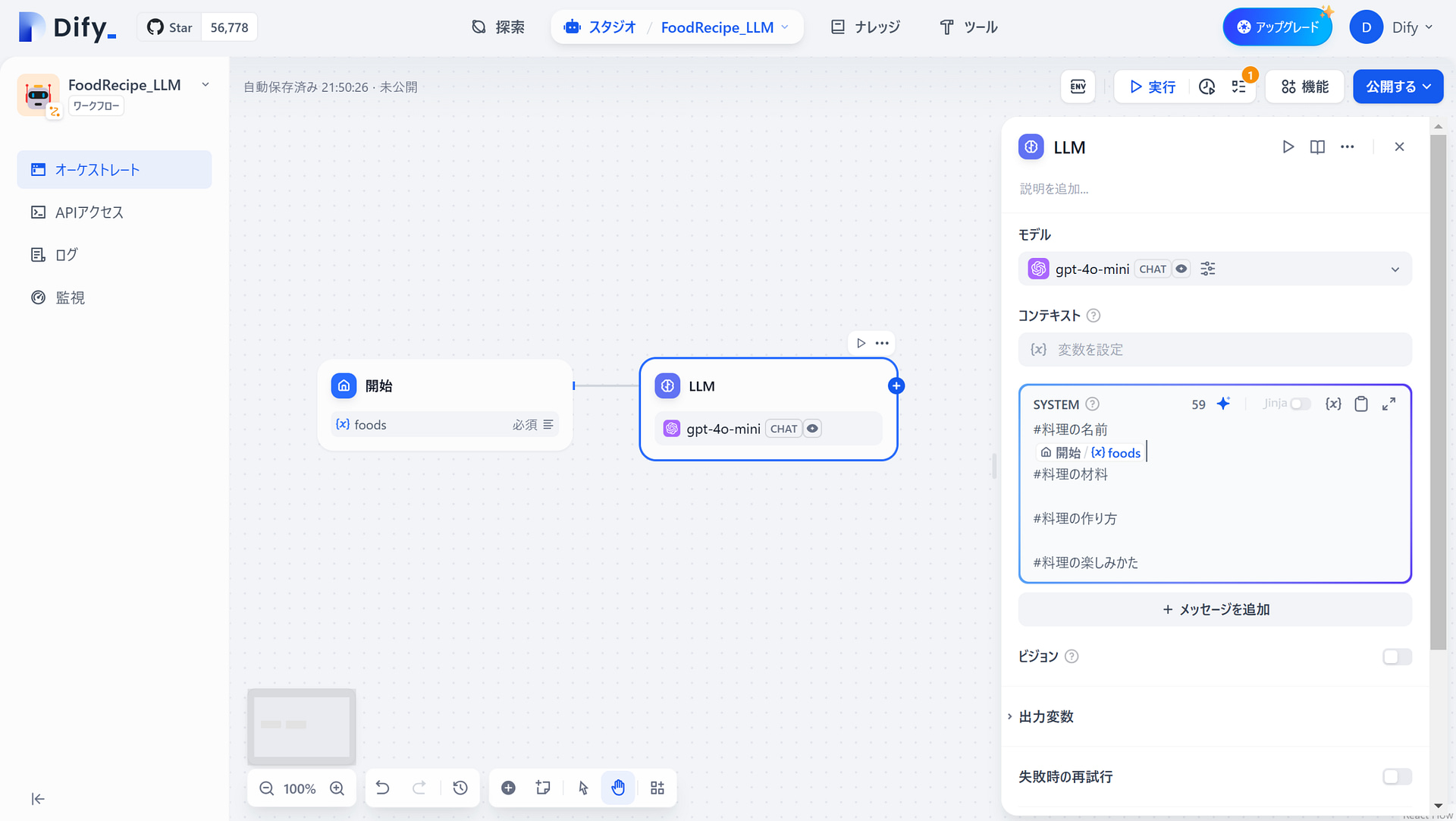Click the ENV environment variables icon
1456x821 pixels.
click(x=1078, y=87)
